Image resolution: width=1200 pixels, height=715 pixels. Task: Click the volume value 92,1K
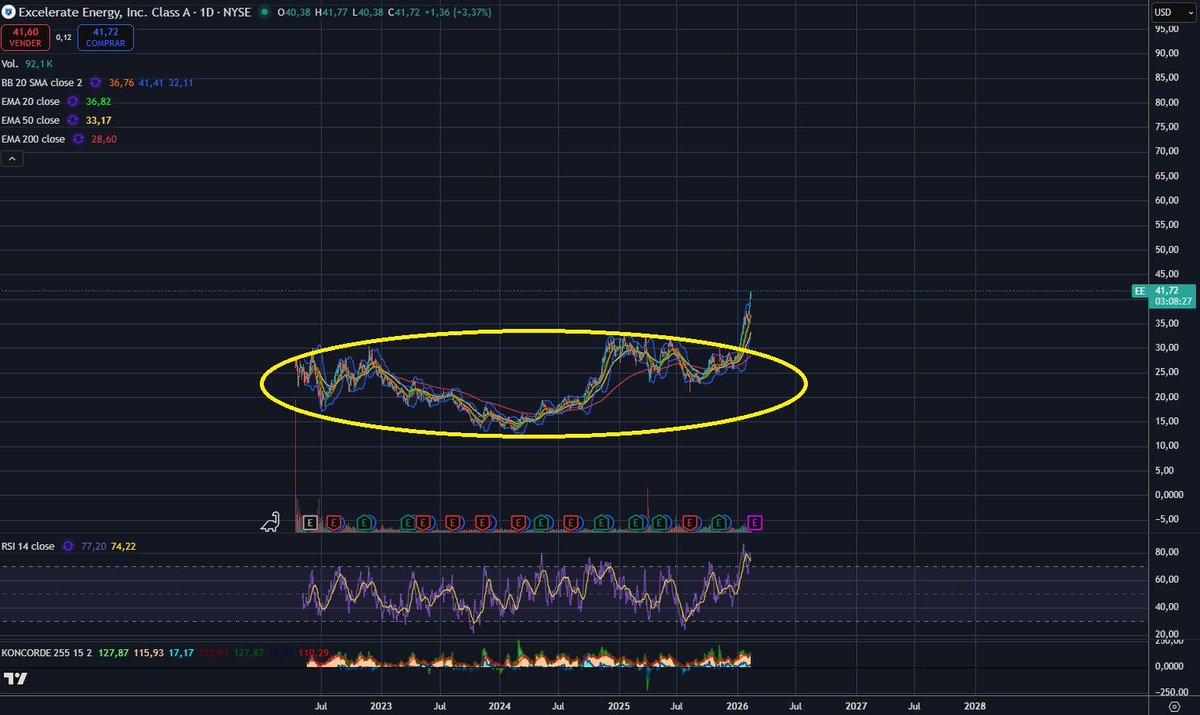pyautogui.click(x=38, y=63)
